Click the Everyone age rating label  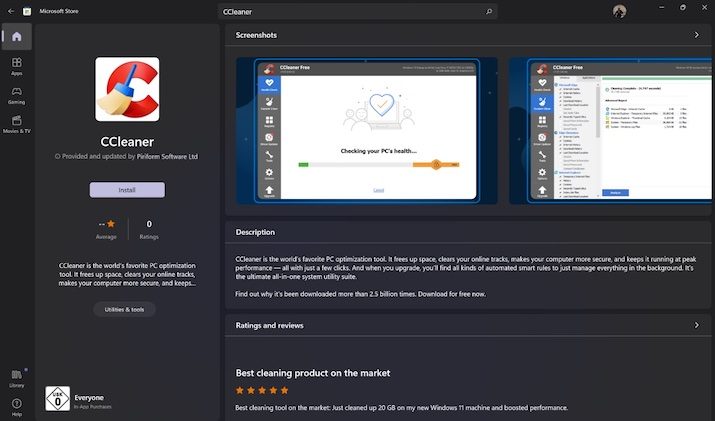pyautogui.click(x=89, y=398)
